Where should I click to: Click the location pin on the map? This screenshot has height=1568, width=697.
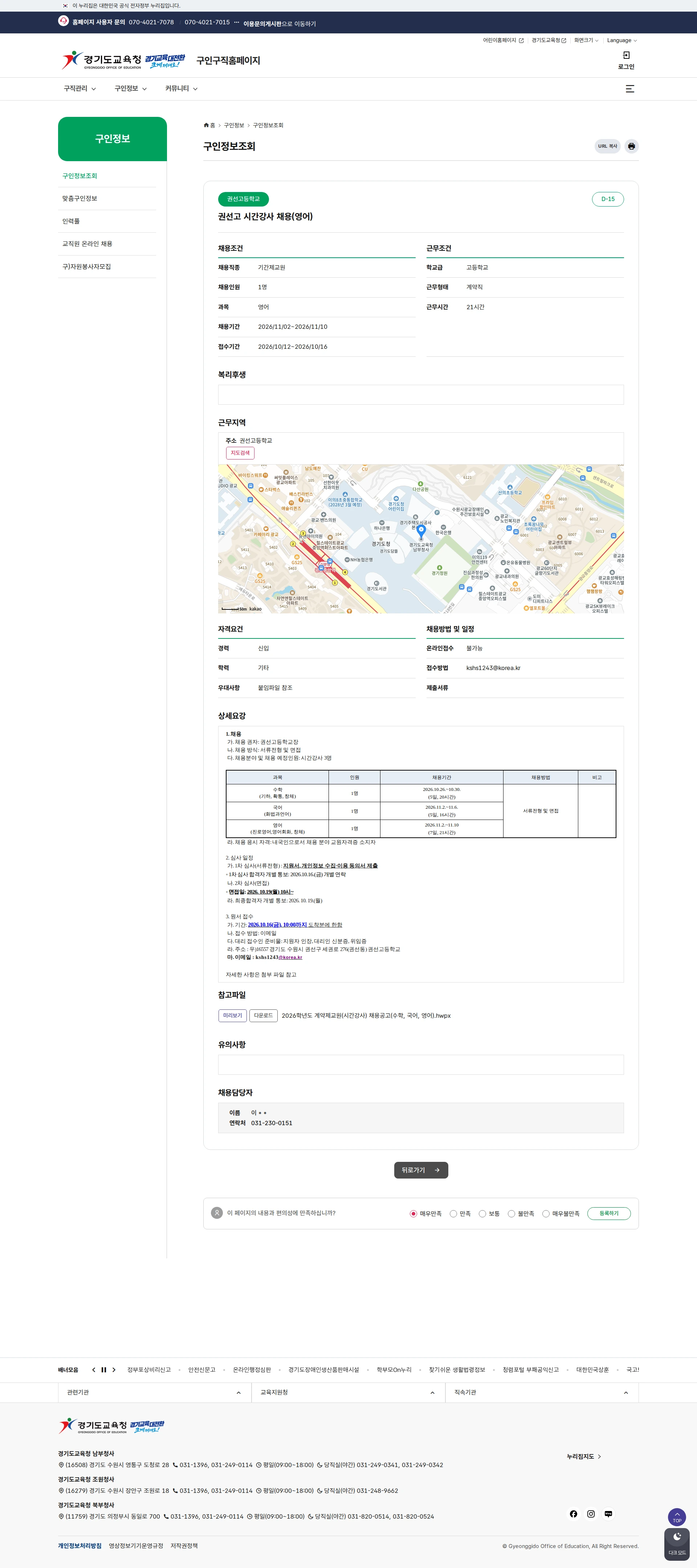pos(421,532)
